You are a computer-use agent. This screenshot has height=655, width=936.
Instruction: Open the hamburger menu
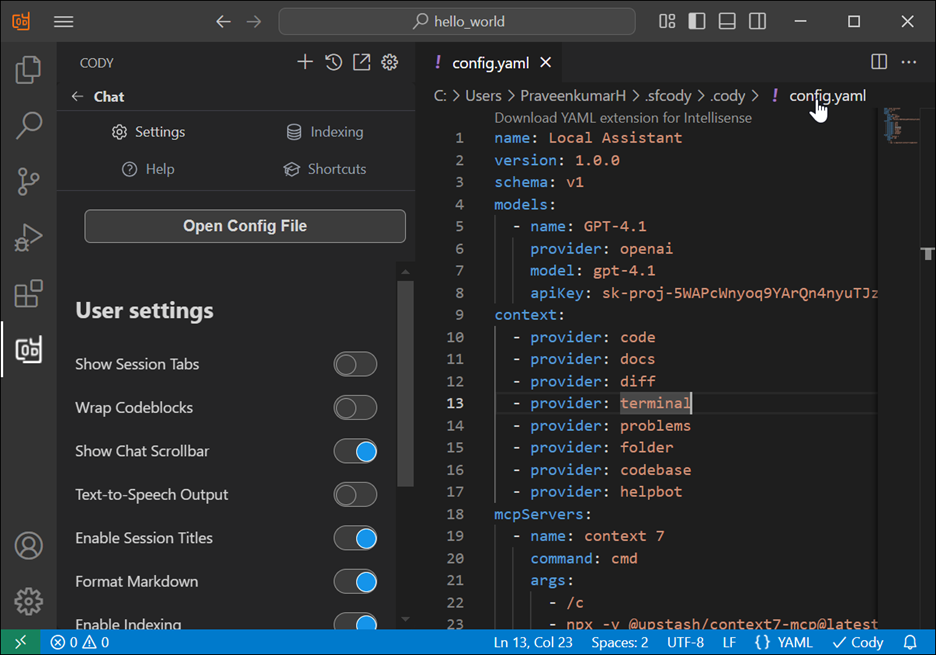63,20
